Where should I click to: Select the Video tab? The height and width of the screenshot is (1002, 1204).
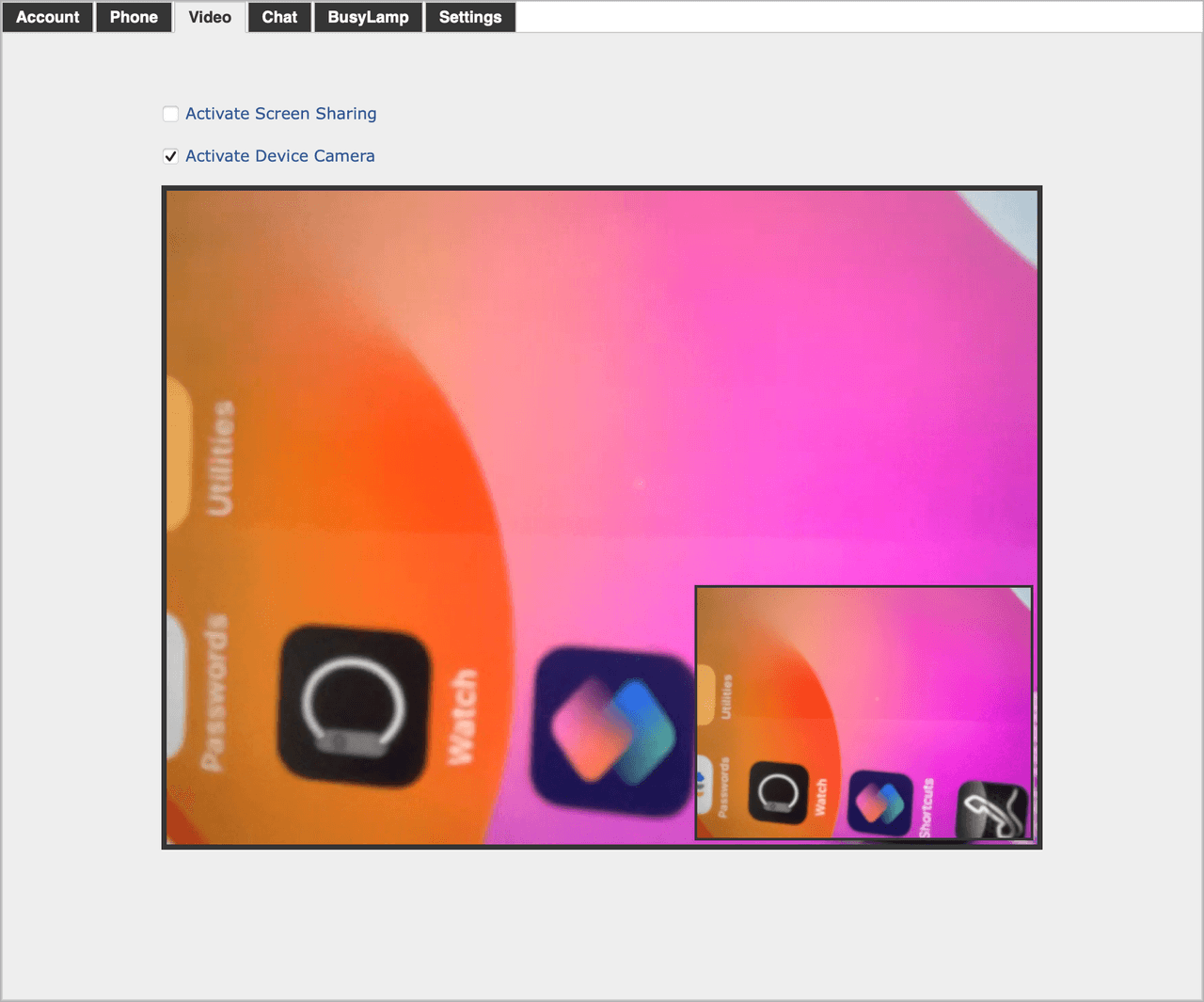pos(210,17)
